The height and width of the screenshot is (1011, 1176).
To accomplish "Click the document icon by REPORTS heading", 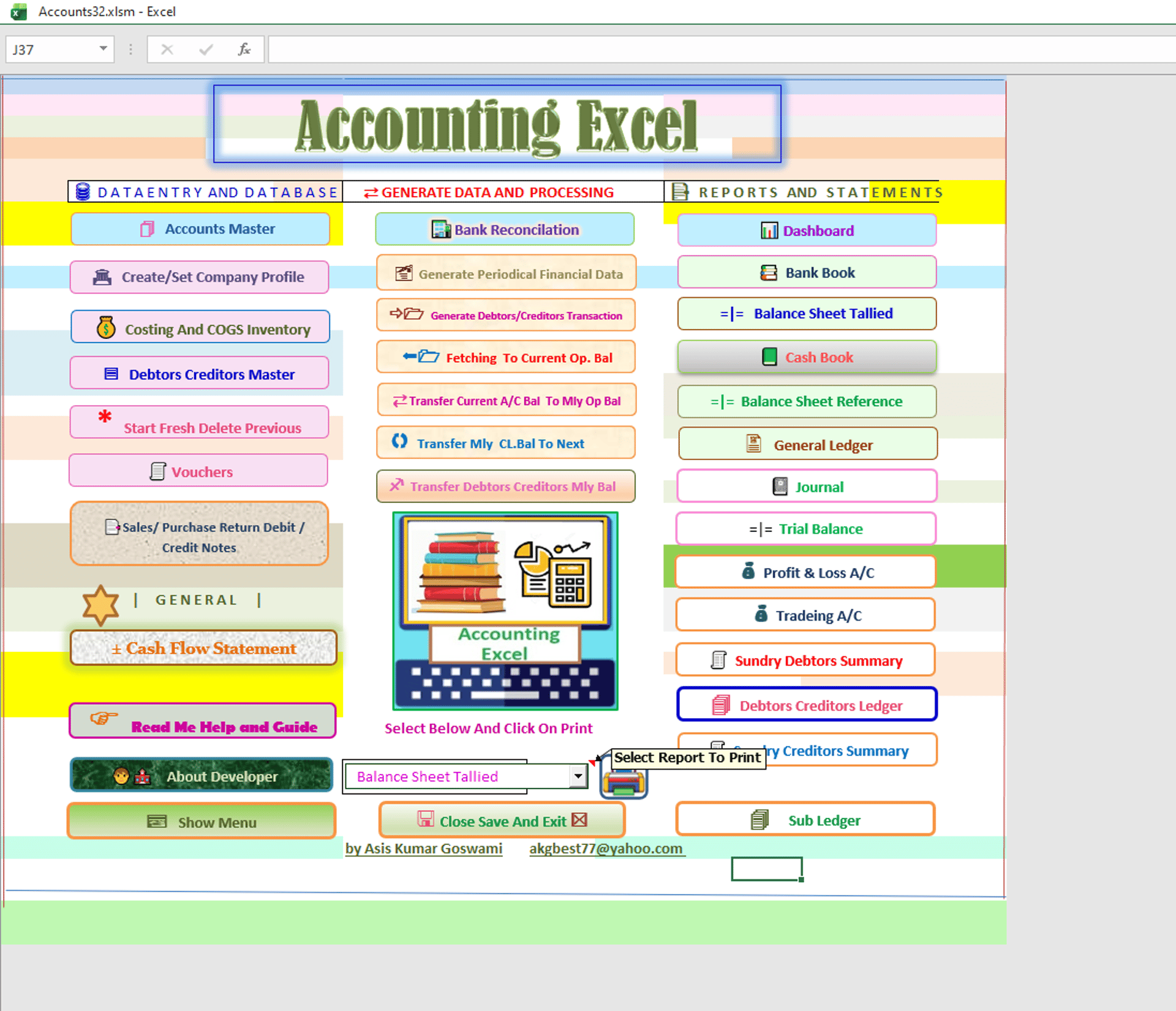I will pyautogui.click(x=680, y=192).
